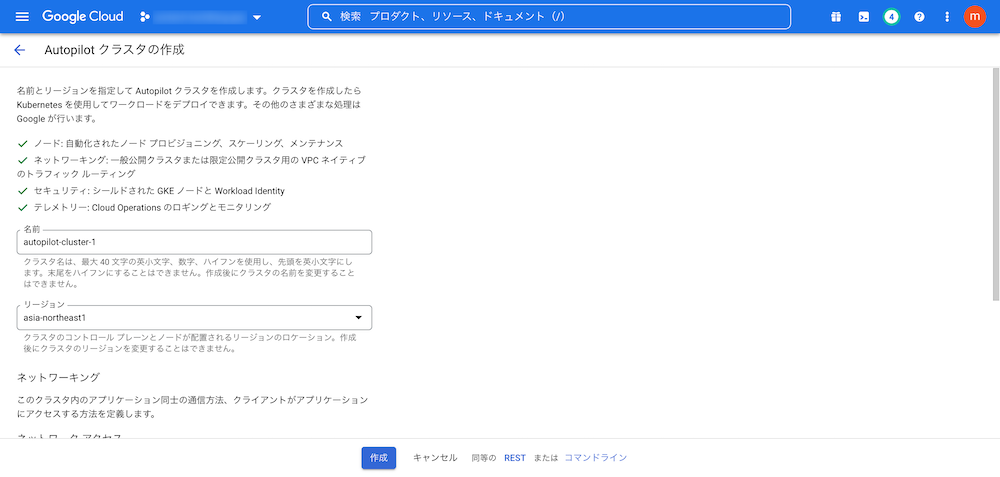1000x477 pixels.
Task: Open the three-dot settings menu
Action: (x=946, y=17)
